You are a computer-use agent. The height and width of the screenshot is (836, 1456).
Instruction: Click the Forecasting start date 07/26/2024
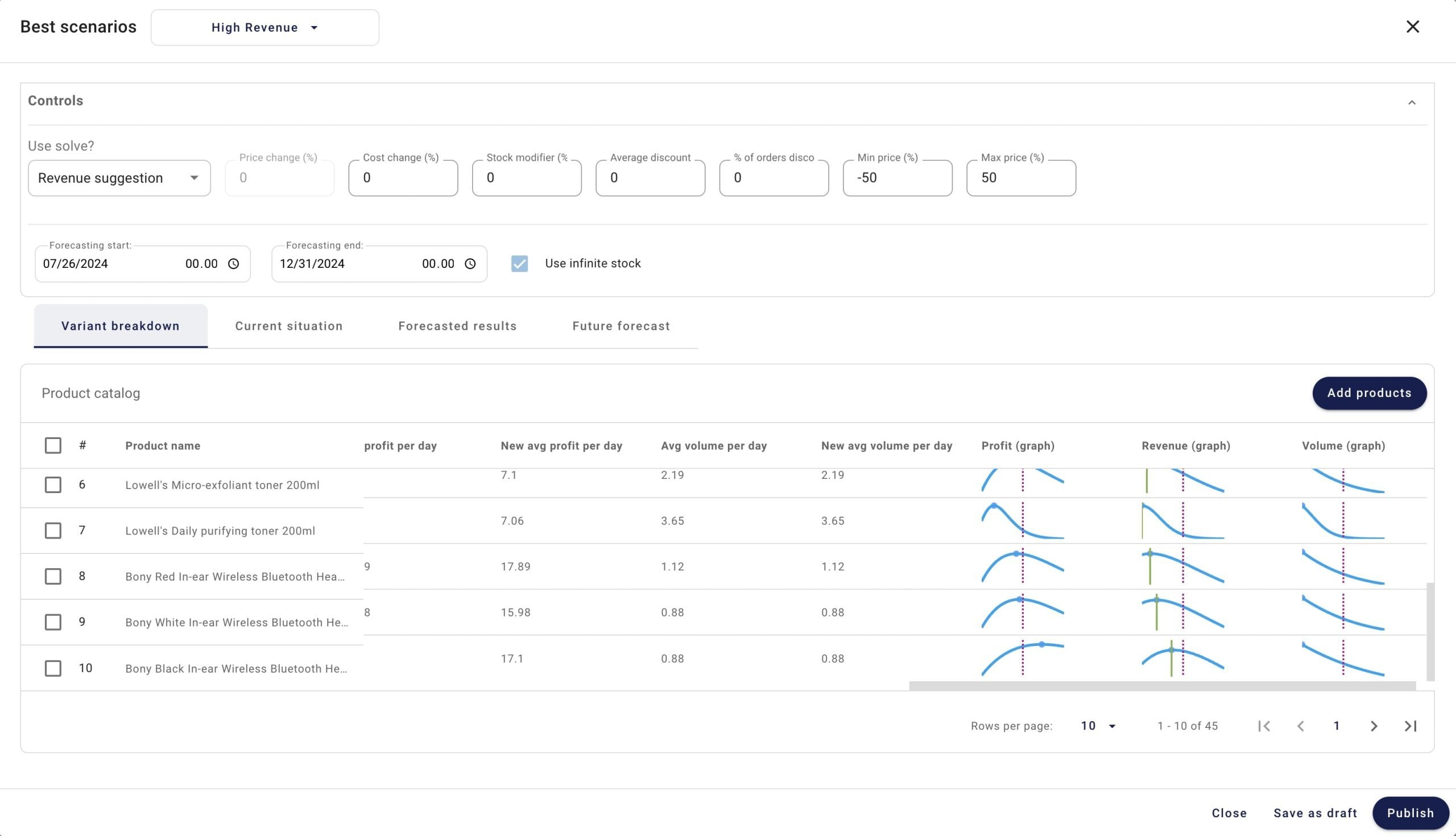tap(75, 263)
